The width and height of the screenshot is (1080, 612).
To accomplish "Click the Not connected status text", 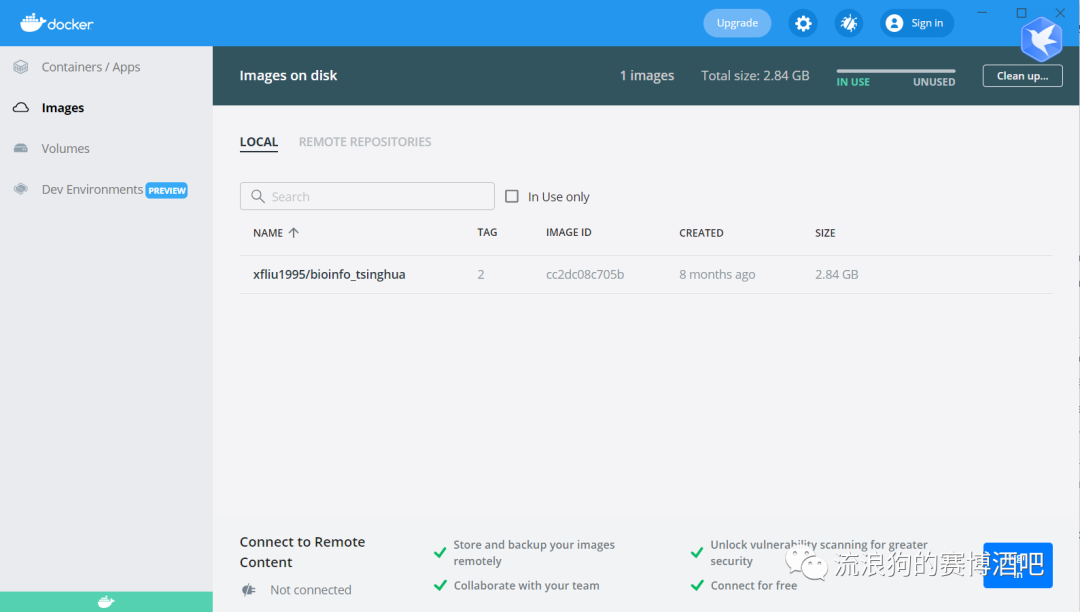I will [311, 590].
